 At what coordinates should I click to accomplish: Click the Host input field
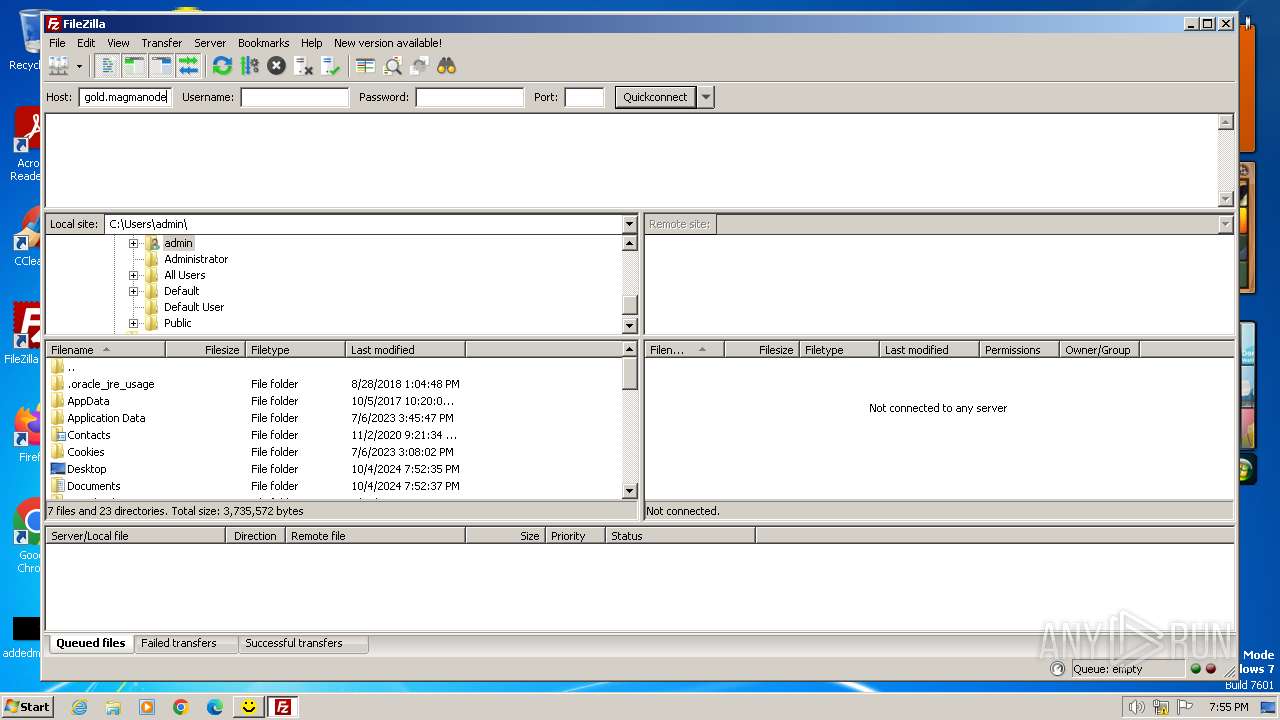pos(125,97)
